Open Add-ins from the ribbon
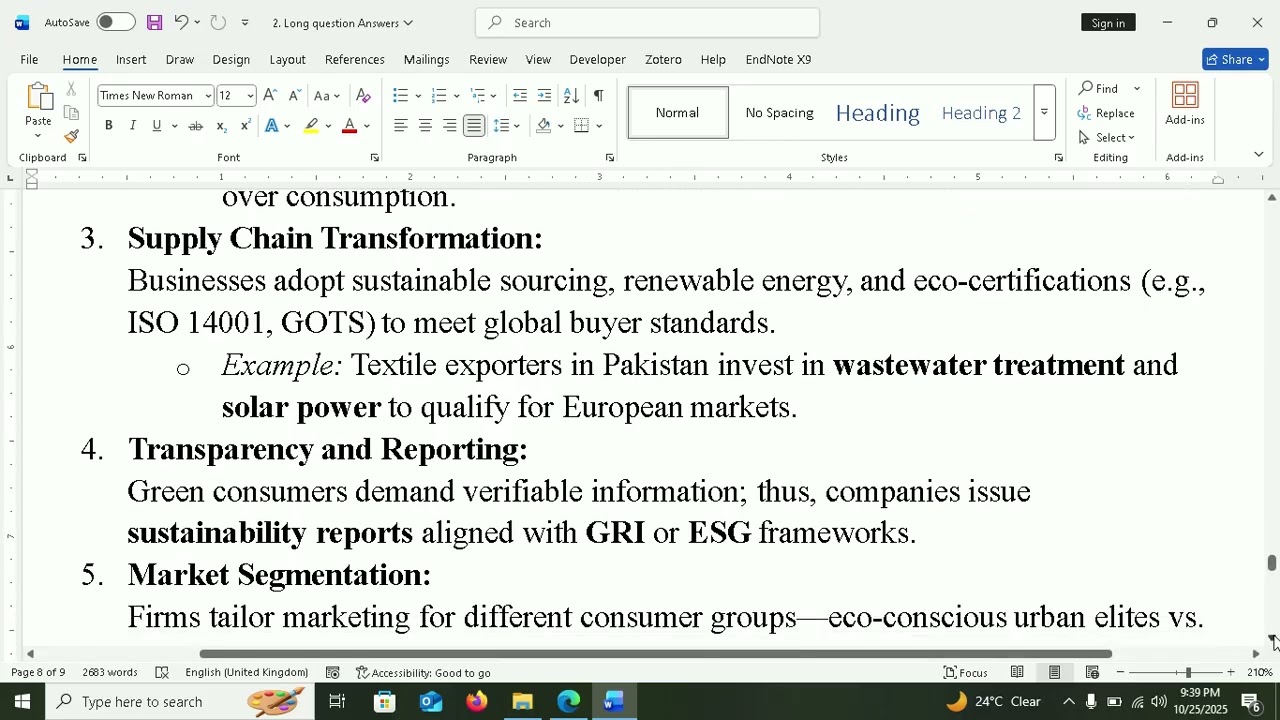Image resolution: width=1280 pixels, height=720 pixels. tap(1185, 105)
